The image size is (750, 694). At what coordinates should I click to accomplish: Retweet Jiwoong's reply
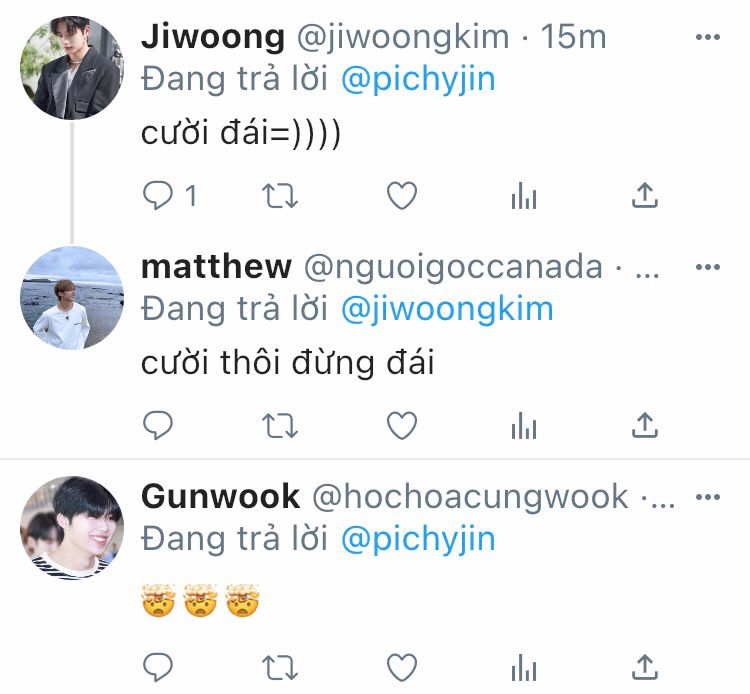click(280, 196)
